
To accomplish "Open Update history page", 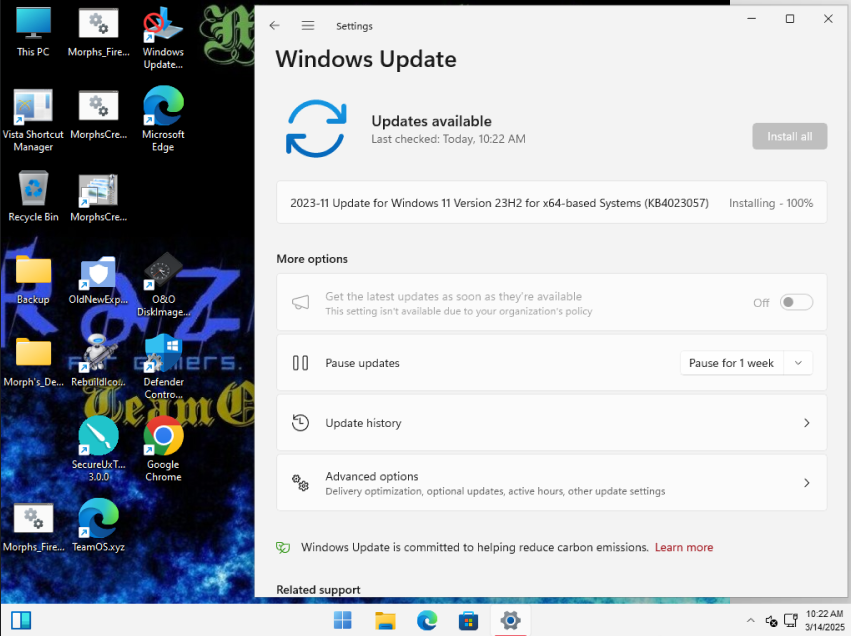I will (551, 423).
